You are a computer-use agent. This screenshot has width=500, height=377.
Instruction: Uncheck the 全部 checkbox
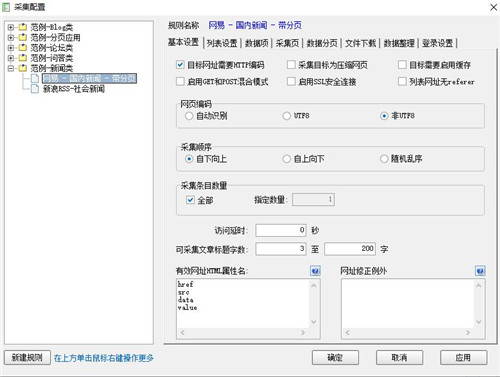tap(190, 200)
